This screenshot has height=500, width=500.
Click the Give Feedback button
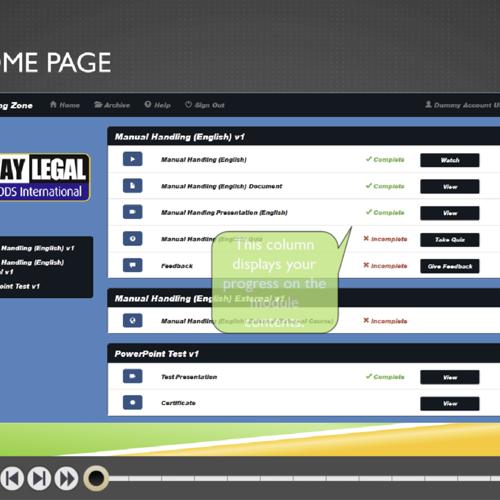point(450,266)
